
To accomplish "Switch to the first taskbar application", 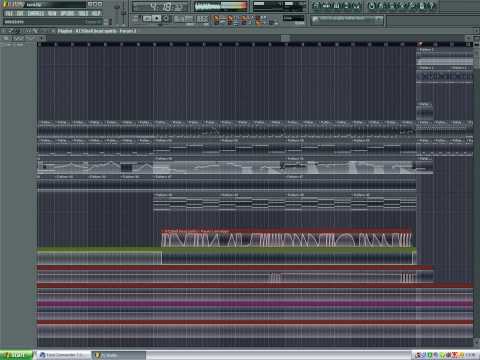I will (x=63, y=355).
